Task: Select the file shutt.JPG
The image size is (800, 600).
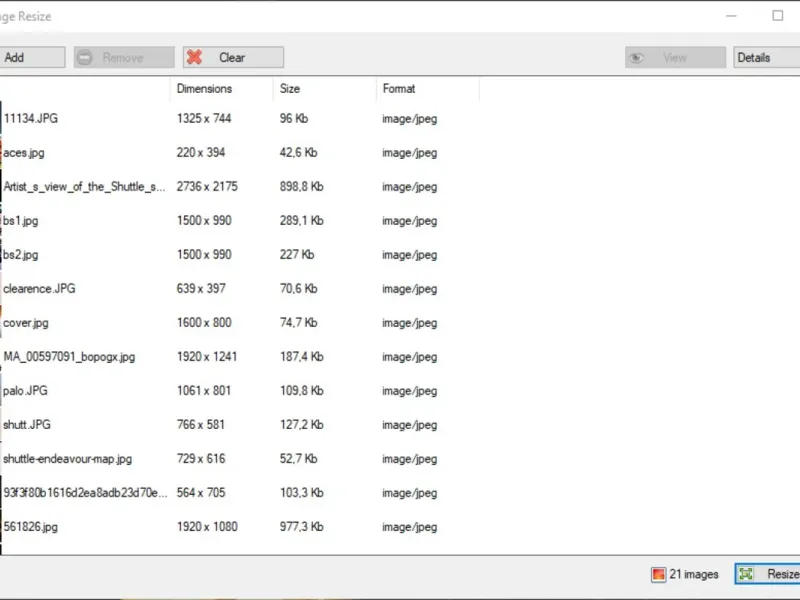Action: coord(27,424)
